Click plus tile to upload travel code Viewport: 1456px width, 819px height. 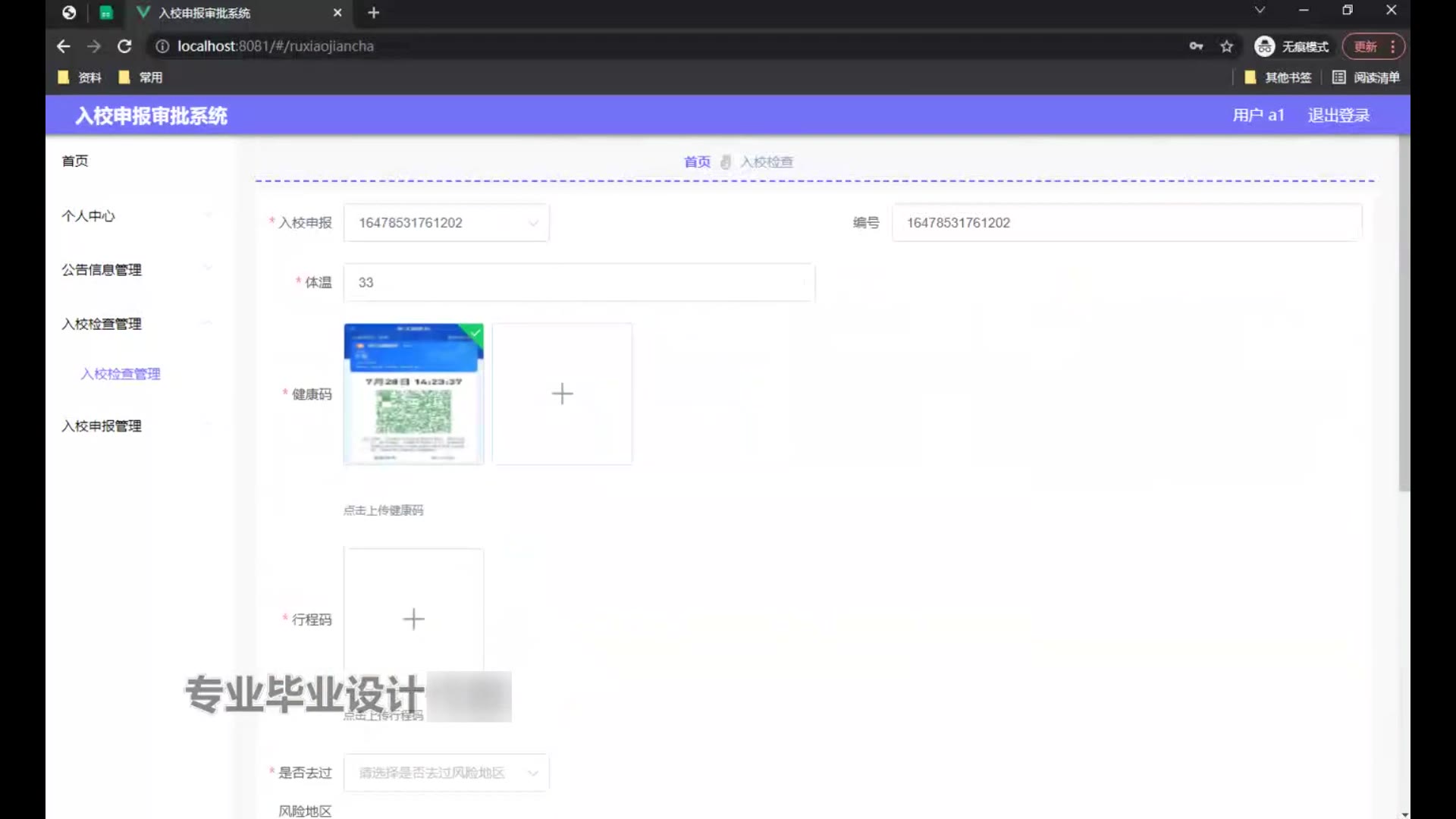coord(413,619)
